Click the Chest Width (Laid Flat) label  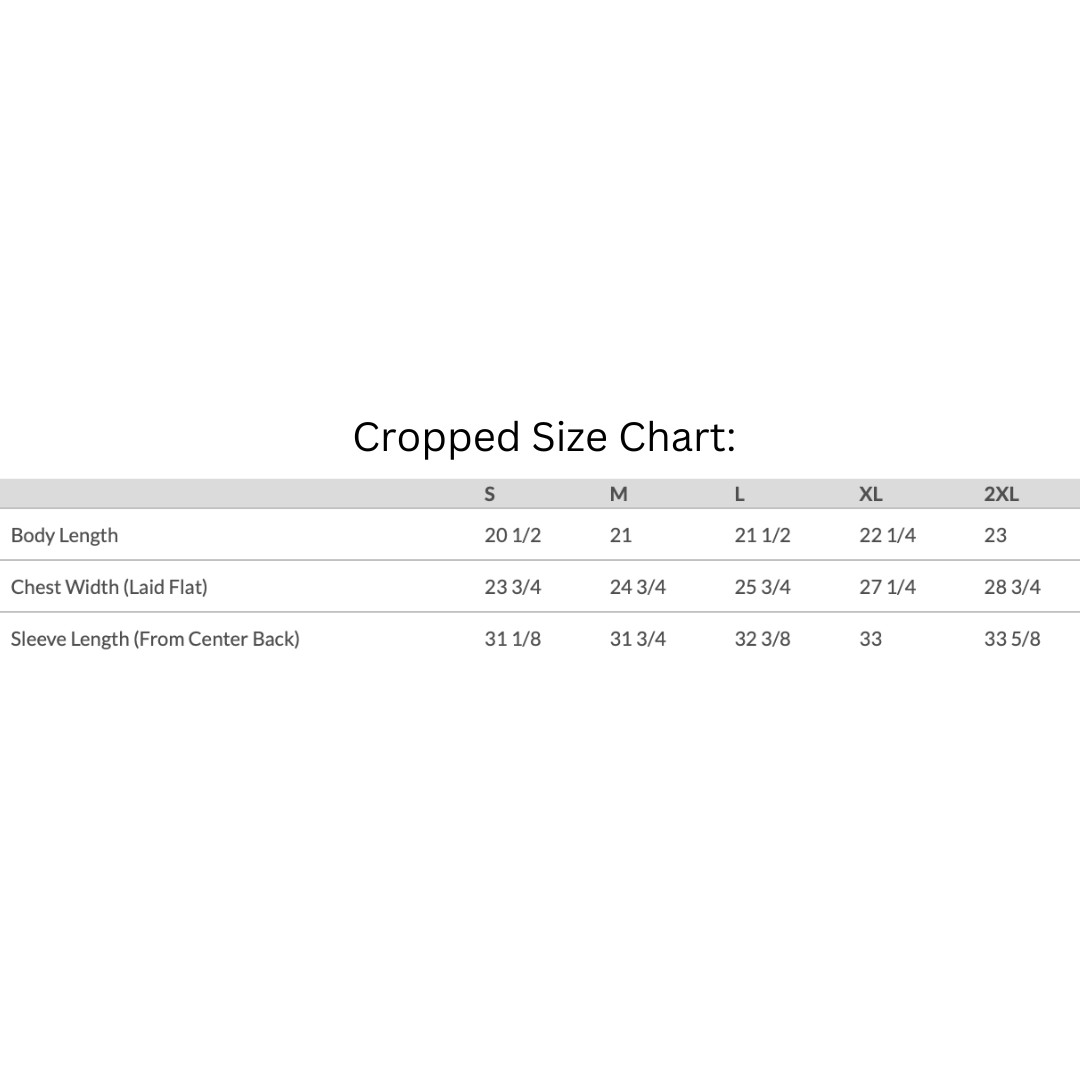click(x=109, y=587)
